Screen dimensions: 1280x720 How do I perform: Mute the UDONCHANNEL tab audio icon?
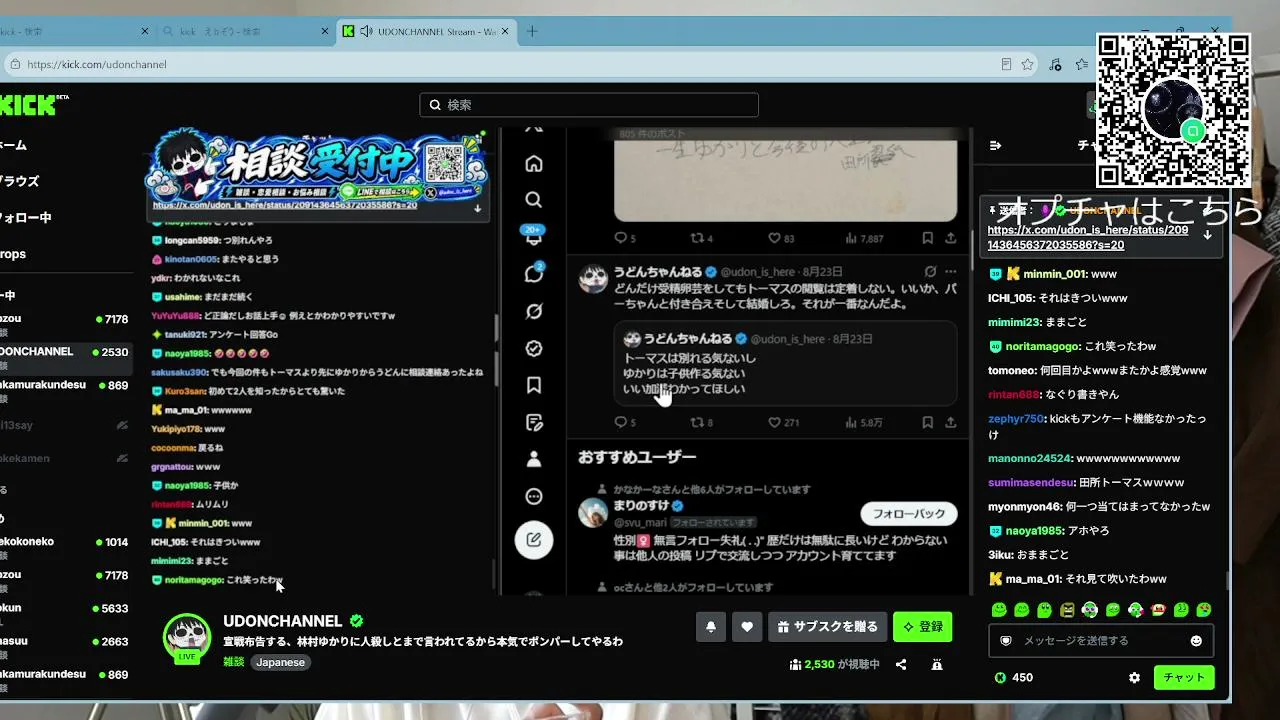366,31
